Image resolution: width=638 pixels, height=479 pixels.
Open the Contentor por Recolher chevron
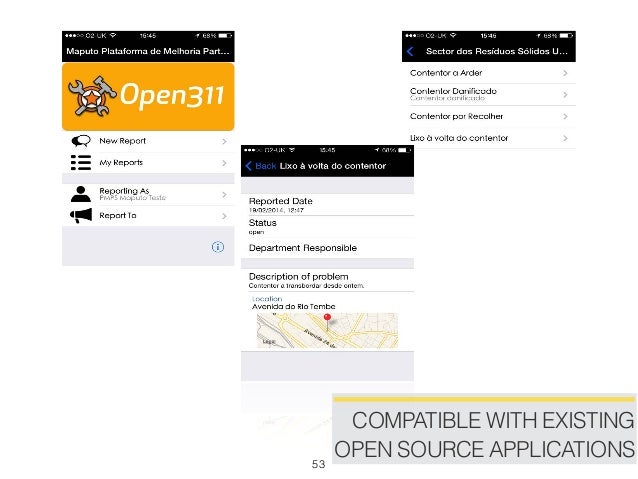[x=565, y=116]
